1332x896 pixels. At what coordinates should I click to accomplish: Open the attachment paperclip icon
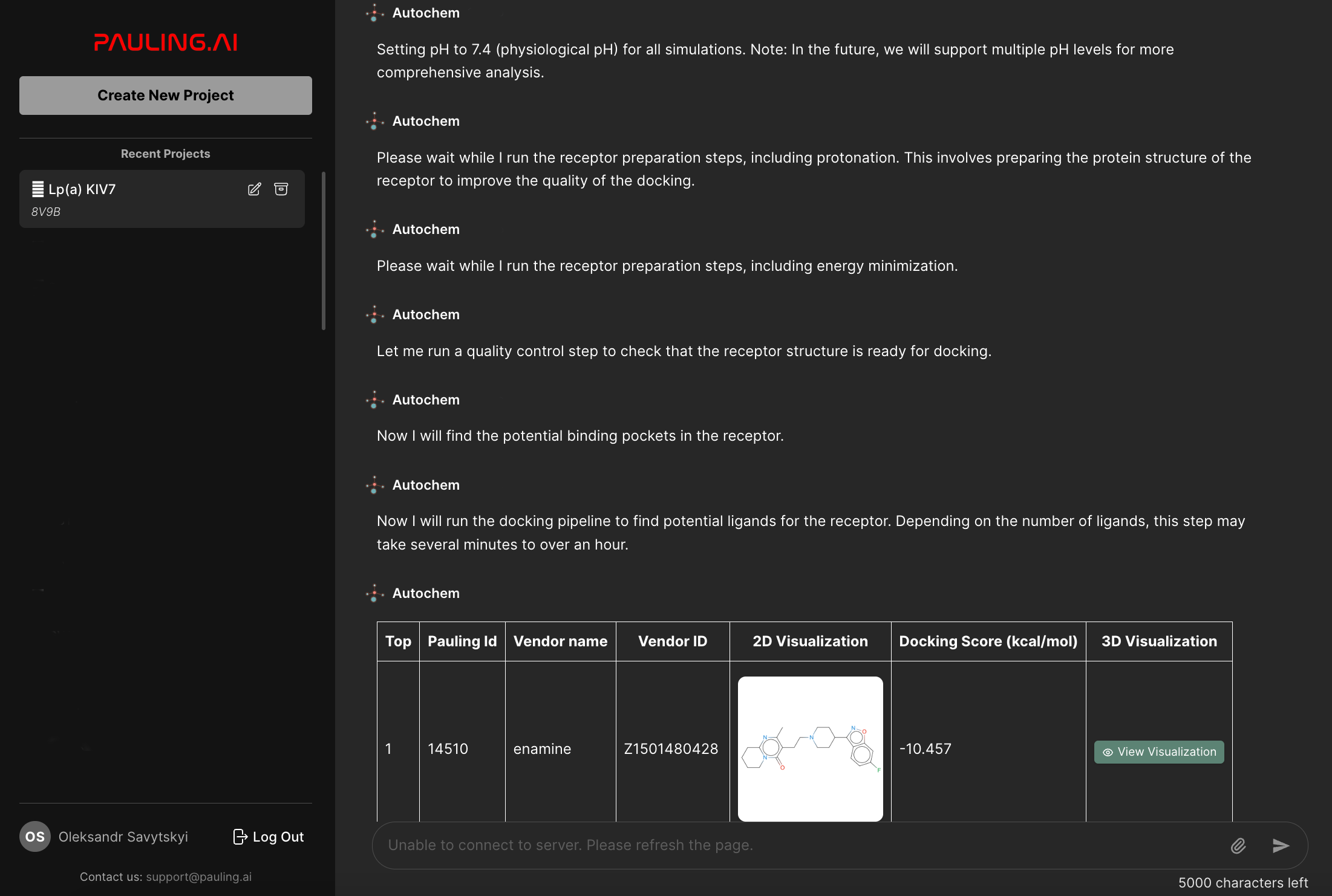(x=1238, y=845)
